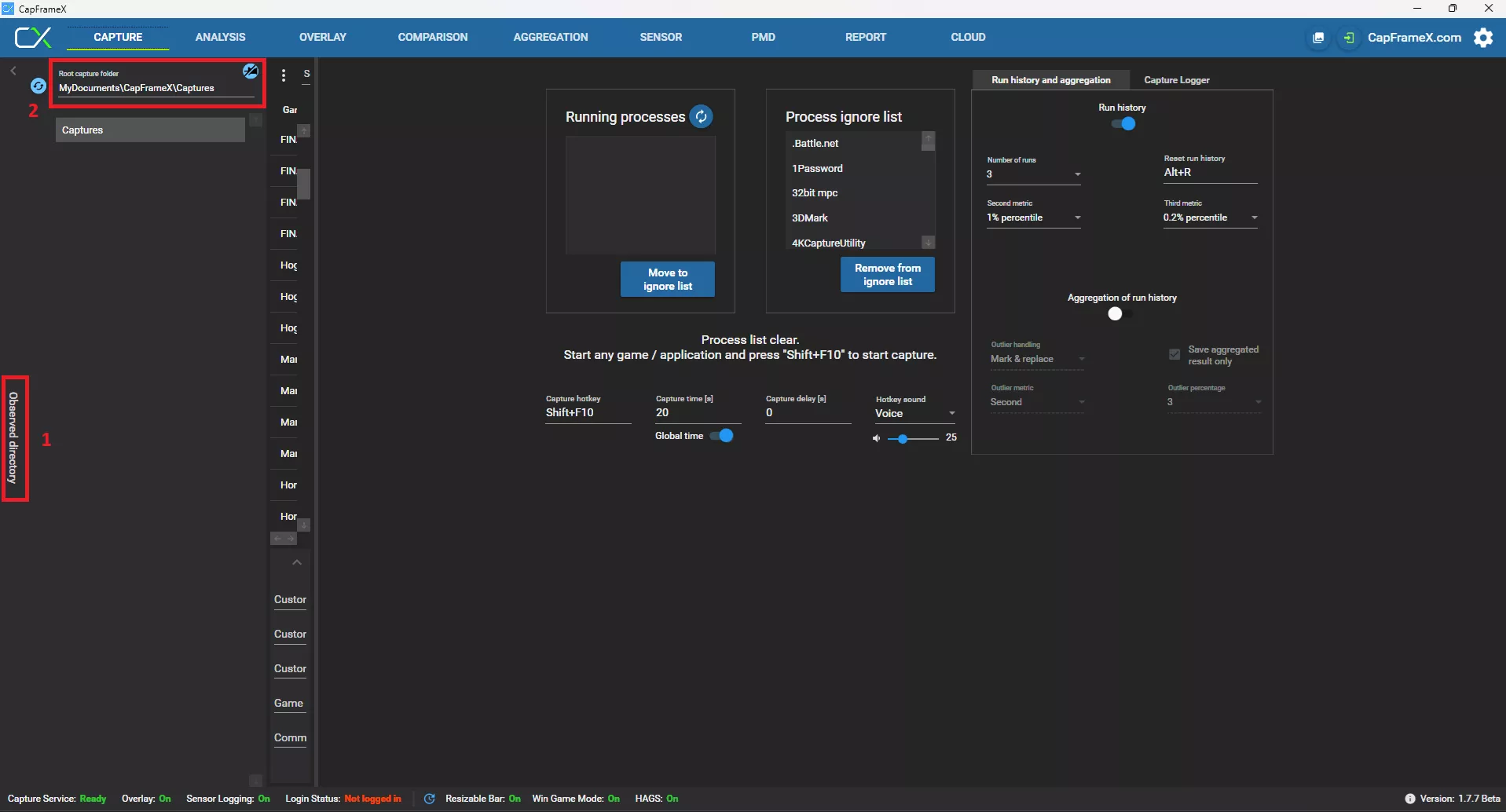1506x812 pixels.
Task: Refresh the running processes list
Action: pyautogui.click(x=701, y=117)
